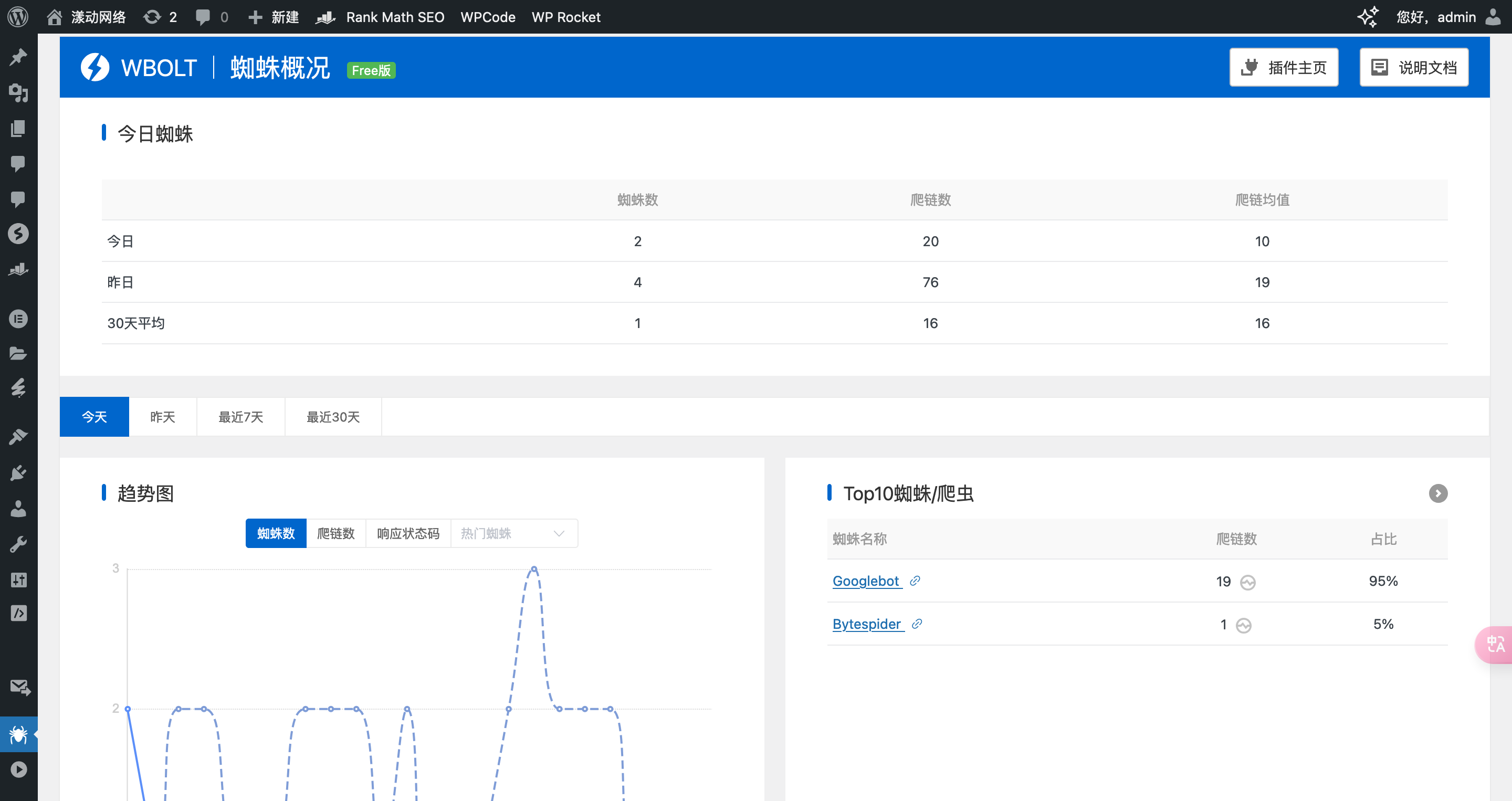1512x801 pixels.
Task: Open Users icon in sidebar
Action: click(x=18, y=508)
